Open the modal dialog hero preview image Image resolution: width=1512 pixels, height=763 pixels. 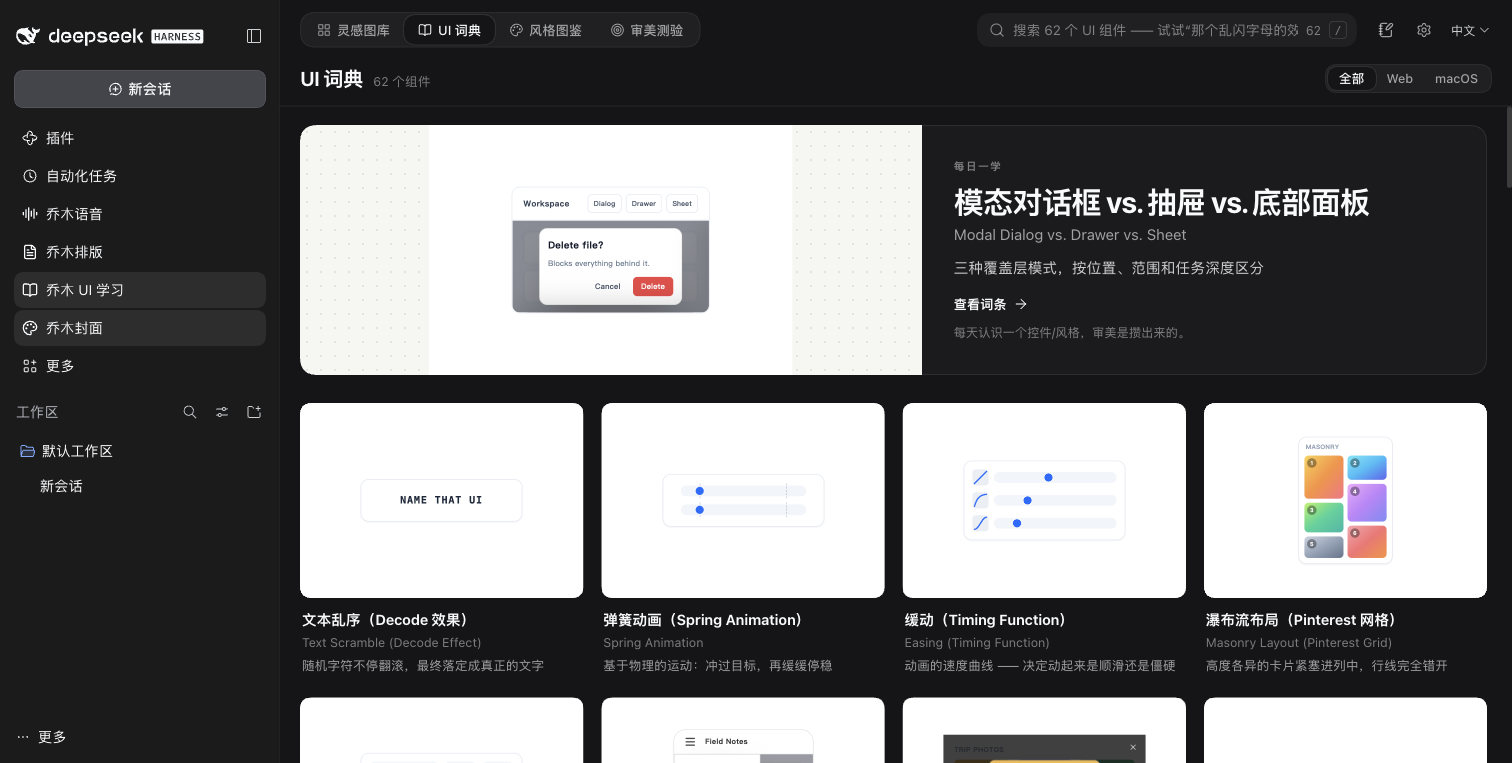(x=611, y=250)
